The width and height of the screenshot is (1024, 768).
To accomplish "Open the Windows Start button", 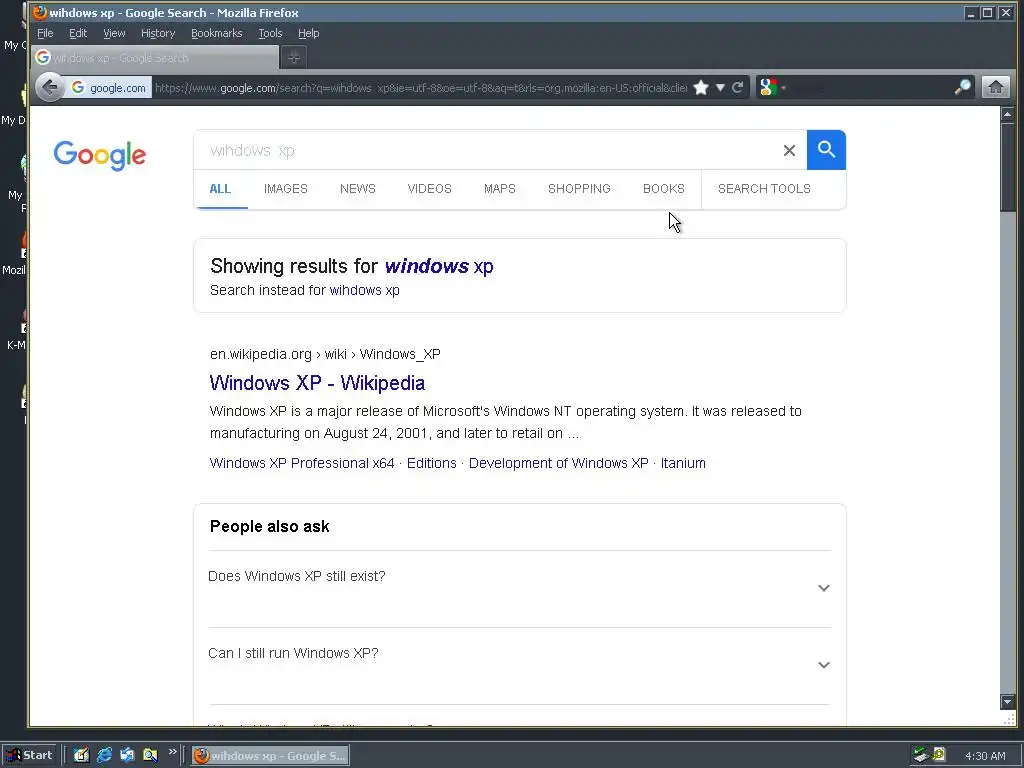I will point(30,756).
